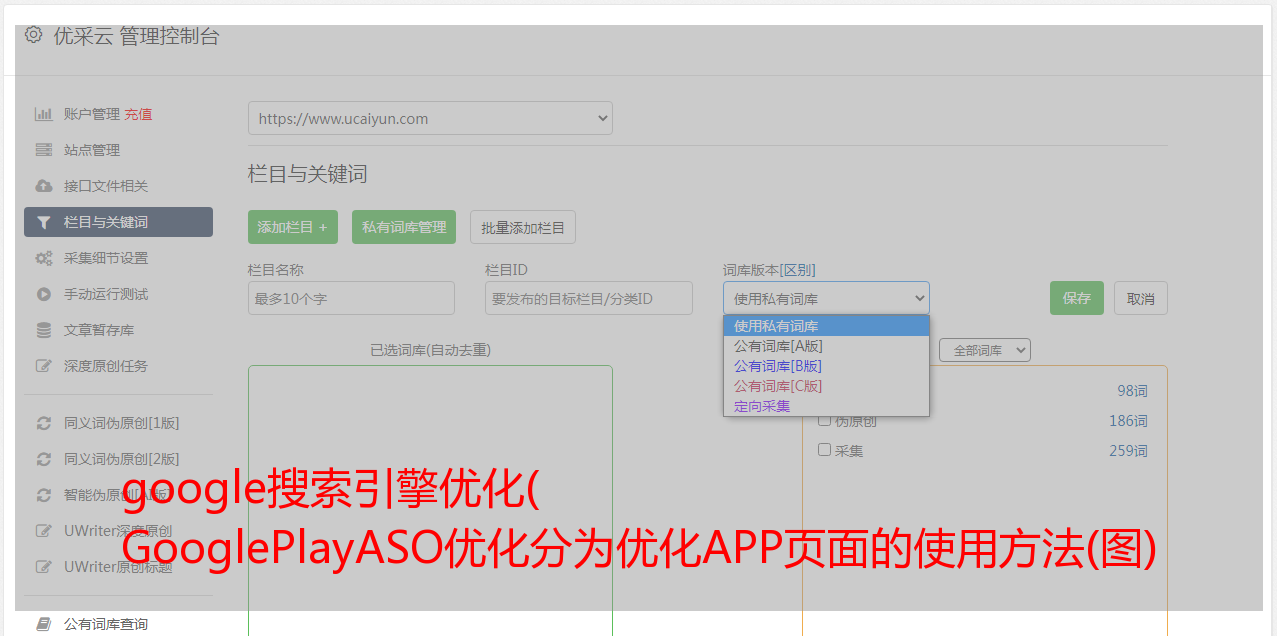Click the play icon for 手动运行测试
This screenshot has height=636, width=1277.
point(44,294)
